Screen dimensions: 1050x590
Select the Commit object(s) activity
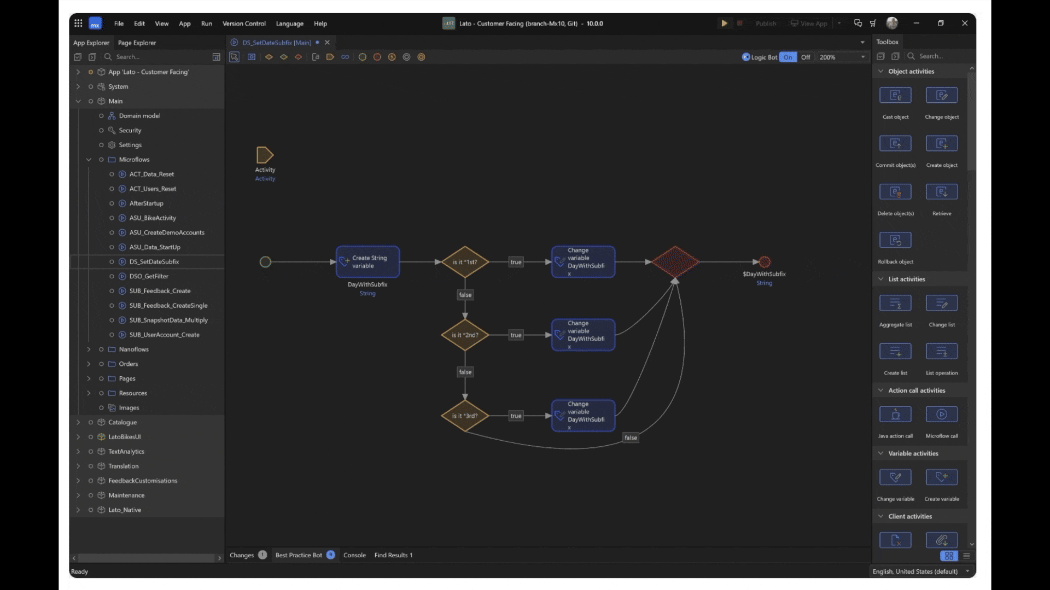pos(895,142)
